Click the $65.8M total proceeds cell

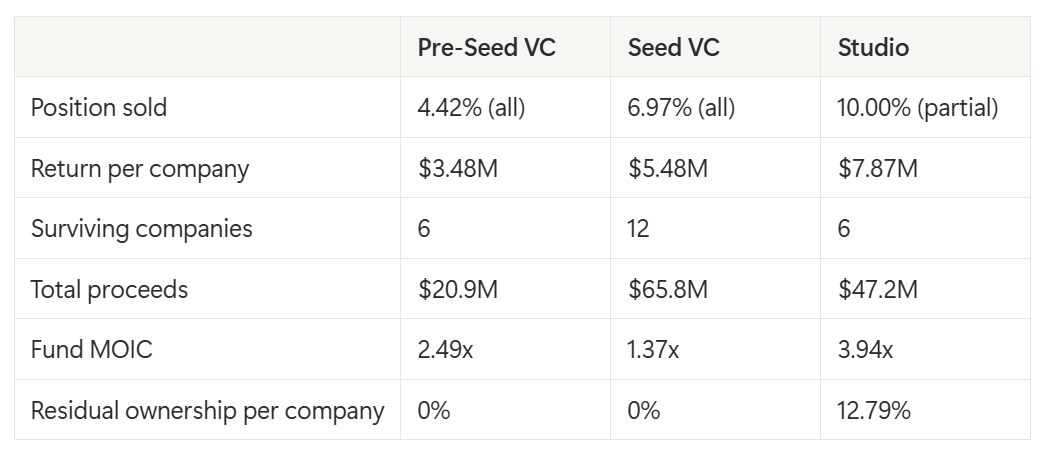click(x=668, y=289)
